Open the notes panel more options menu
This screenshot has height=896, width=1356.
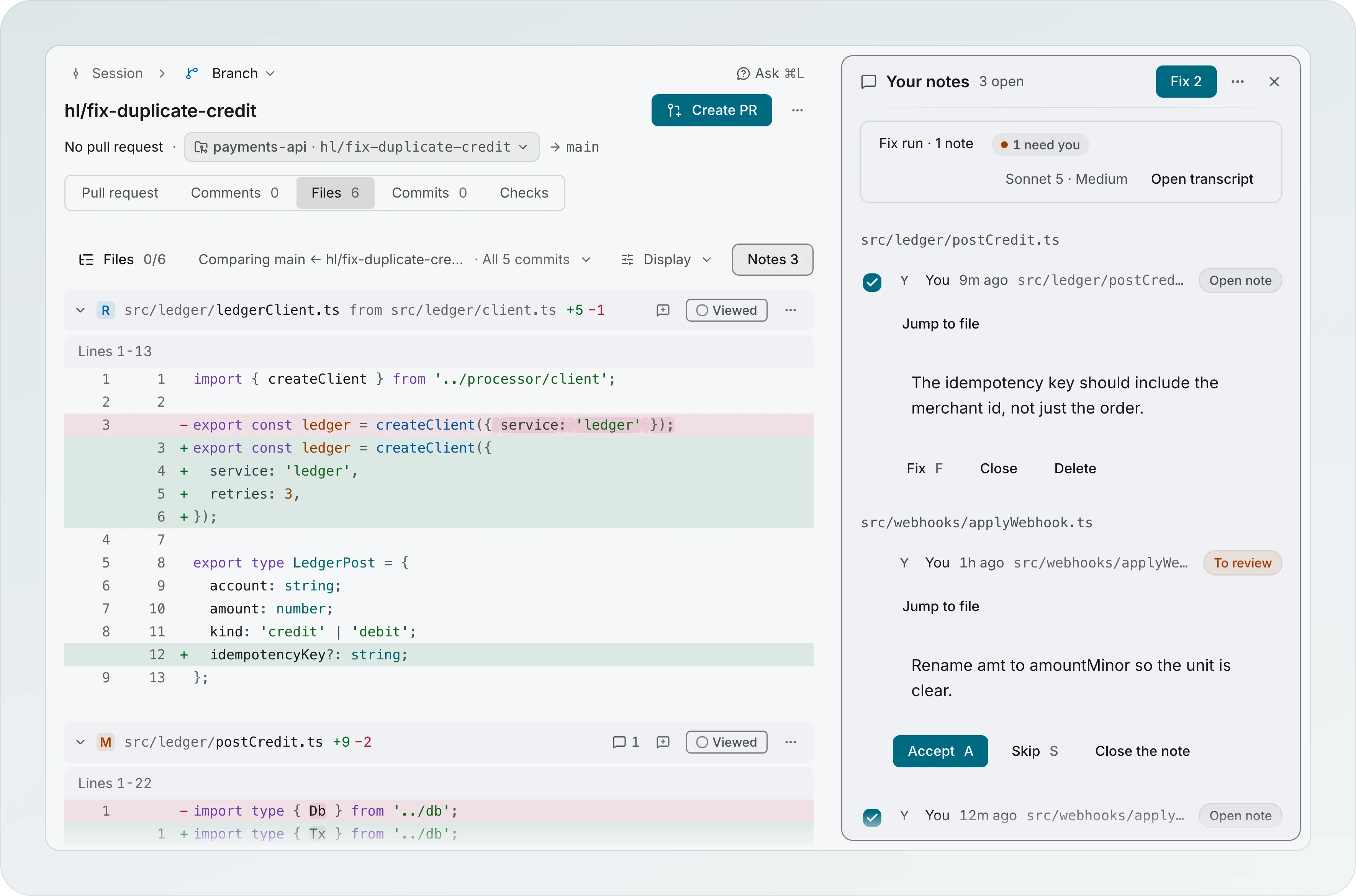1238,82
